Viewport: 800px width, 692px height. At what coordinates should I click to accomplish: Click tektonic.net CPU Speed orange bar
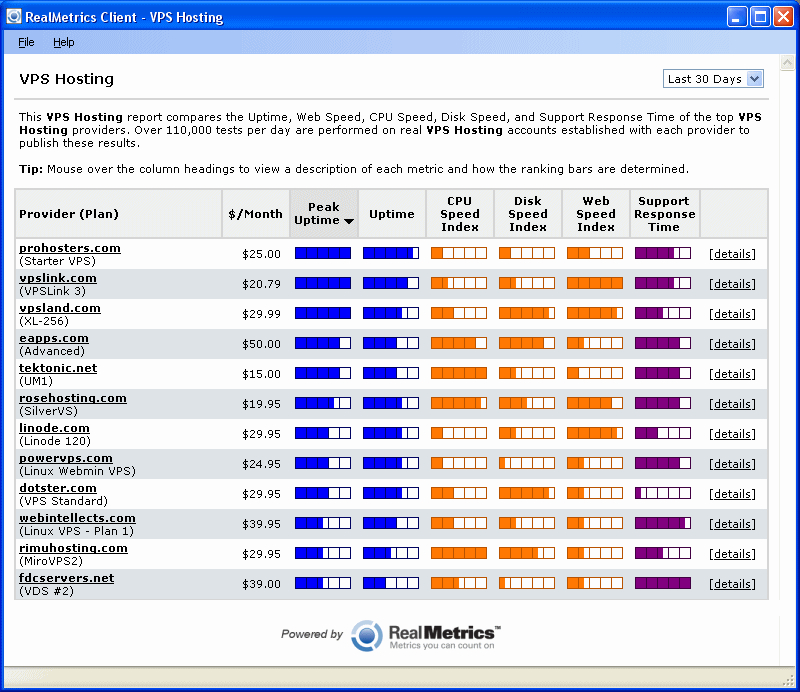coord(459,373)
